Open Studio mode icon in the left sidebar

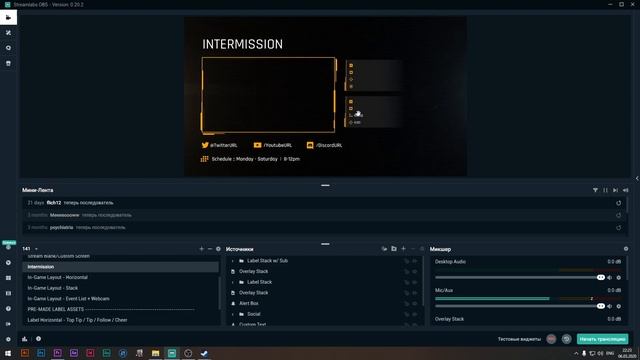coord(8,293)
